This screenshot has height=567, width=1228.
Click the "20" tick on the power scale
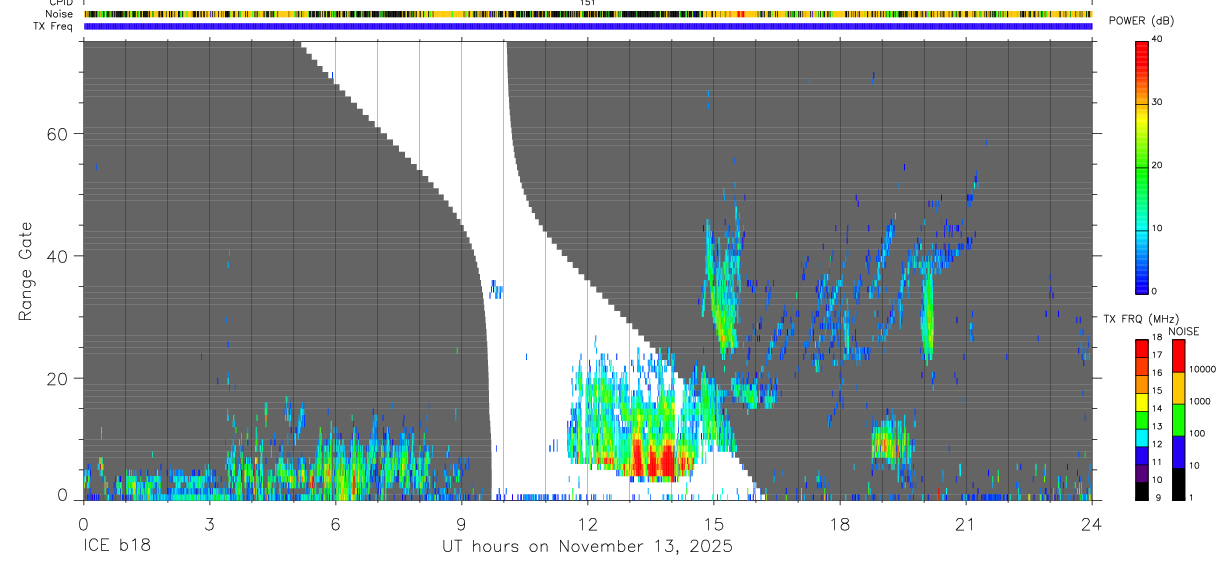(1157, 165)
